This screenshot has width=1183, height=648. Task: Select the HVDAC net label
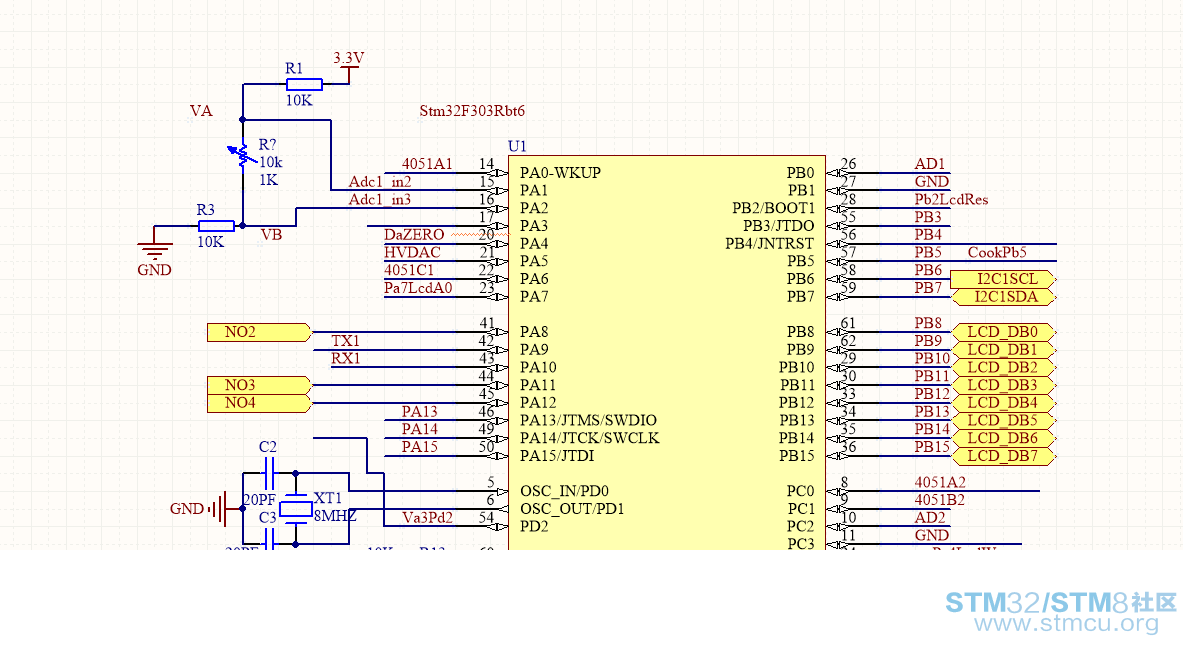click(x=412, y=253)
